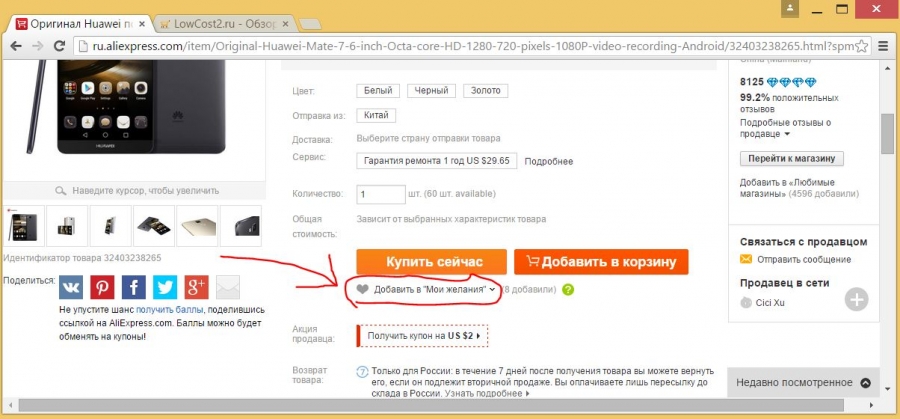The image size is (900, 419).
Task: Select third product thumbnail
Action: 110,226
